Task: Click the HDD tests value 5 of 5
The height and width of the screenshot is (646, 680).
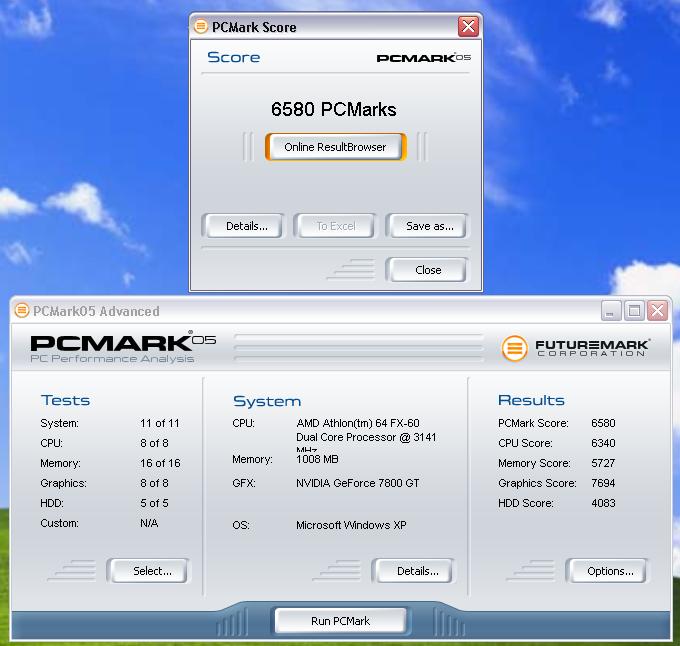Action: point(154,503)
